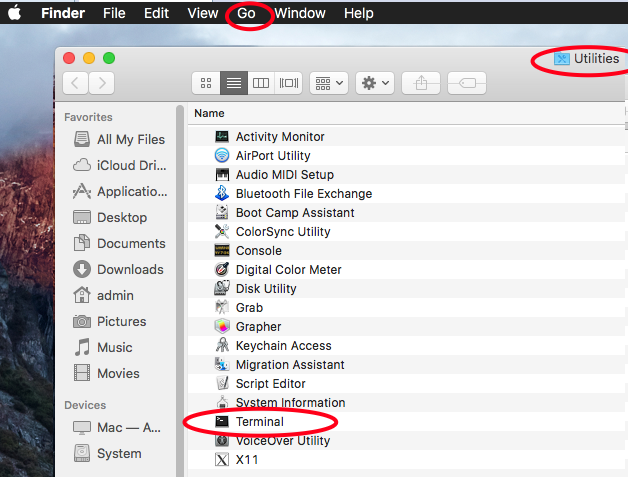Click the Utilities folder title icon
This screenshot has height=477, width=628.
click(x=562, y=59)
